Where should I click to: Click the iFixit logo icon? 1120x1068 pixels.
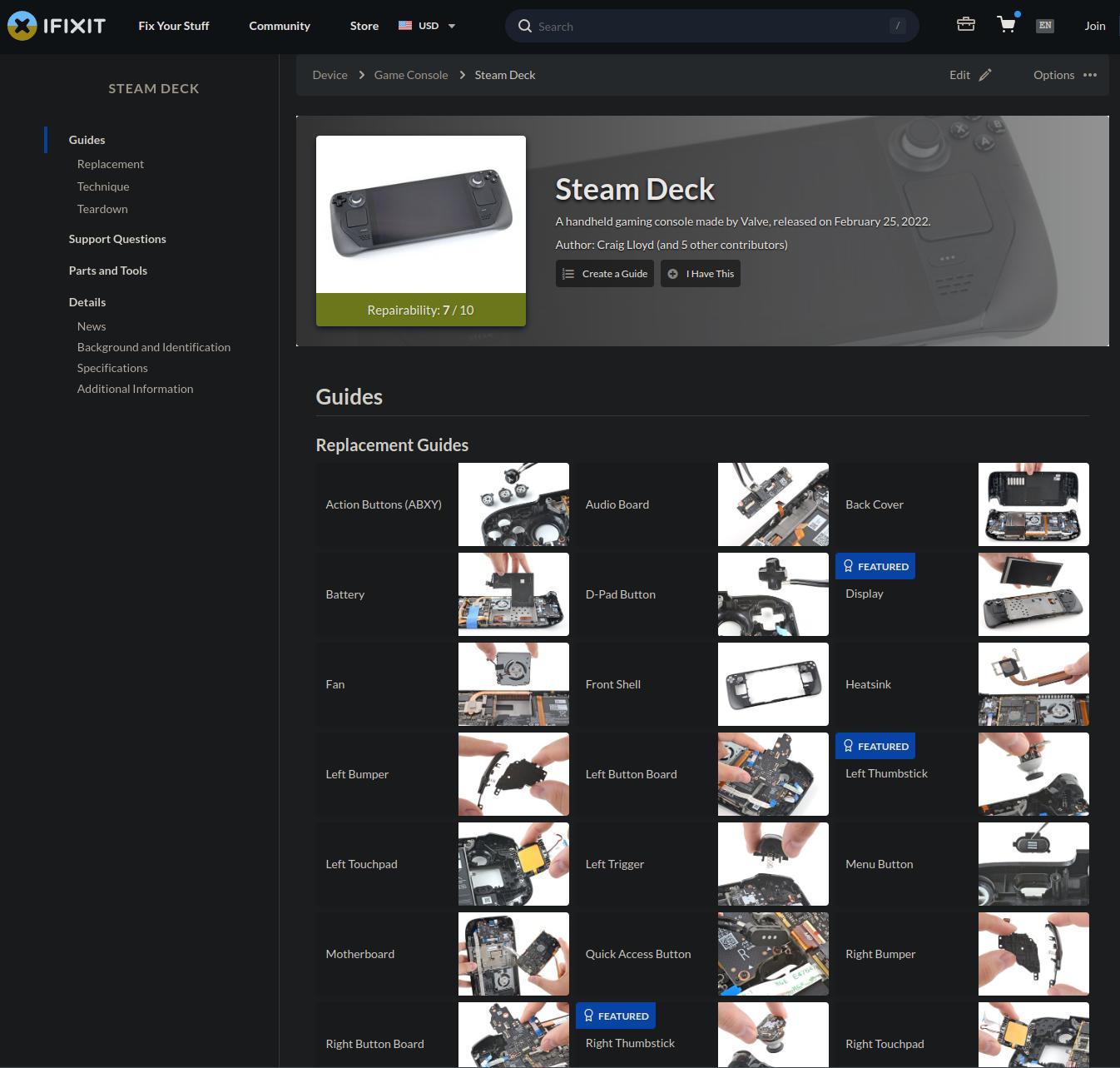point(22,26)
